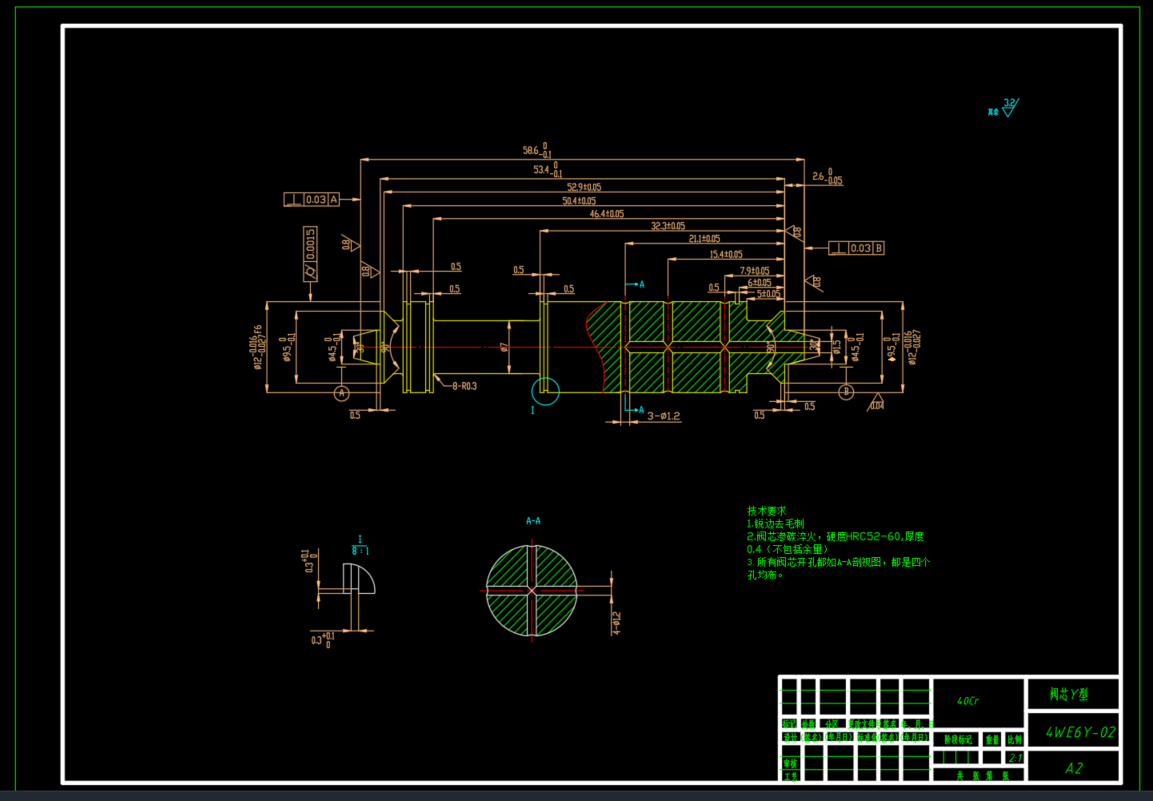
Task: Select the 5±0.05 dimension text
Action: click(768, 293)
